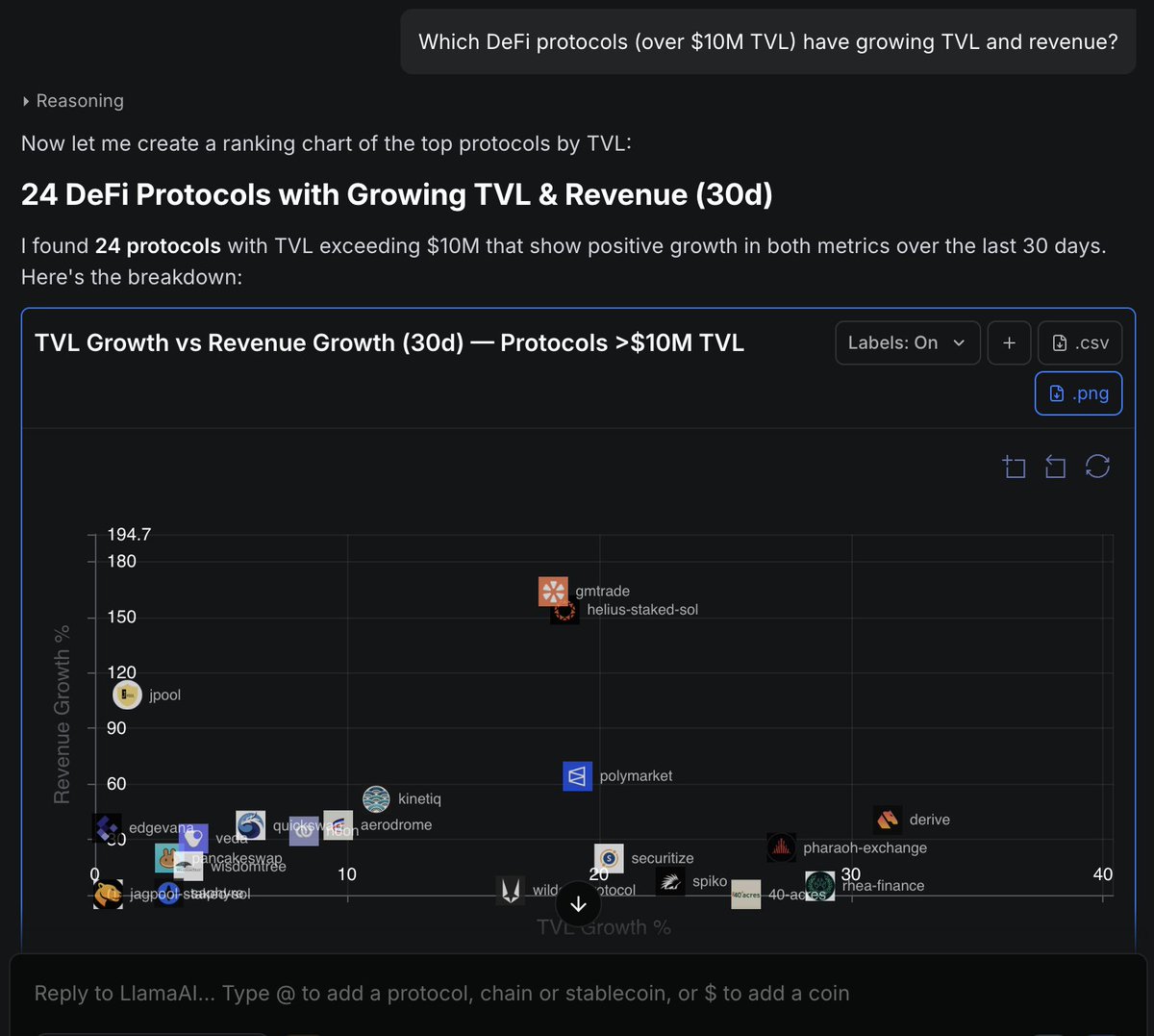This screenshot has height=1036, width=1154.
Task: Click the aerodrome data point icon
Action: click(x=337, y=824)
